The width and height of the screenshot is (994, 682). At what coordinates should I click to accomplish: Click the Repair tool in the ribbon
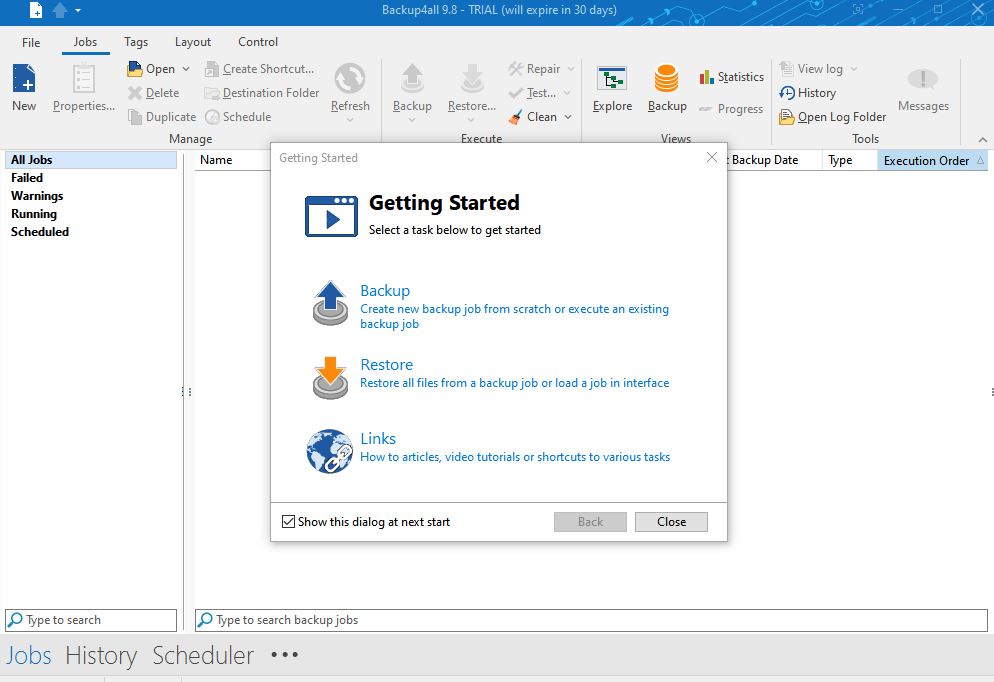534,68
